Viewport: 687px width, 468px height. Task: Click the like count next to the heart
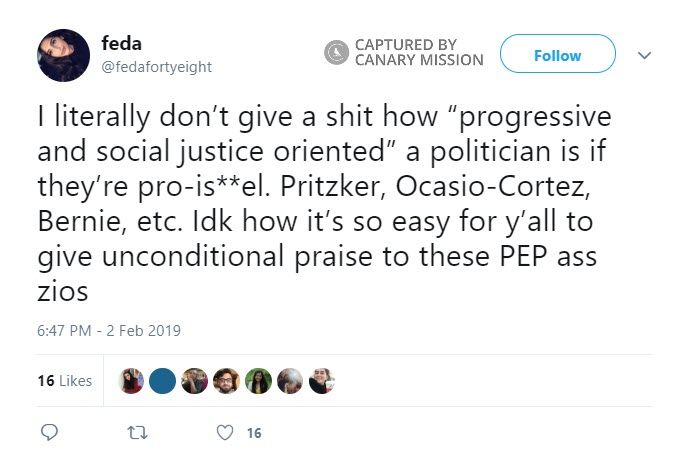[254, 433]
